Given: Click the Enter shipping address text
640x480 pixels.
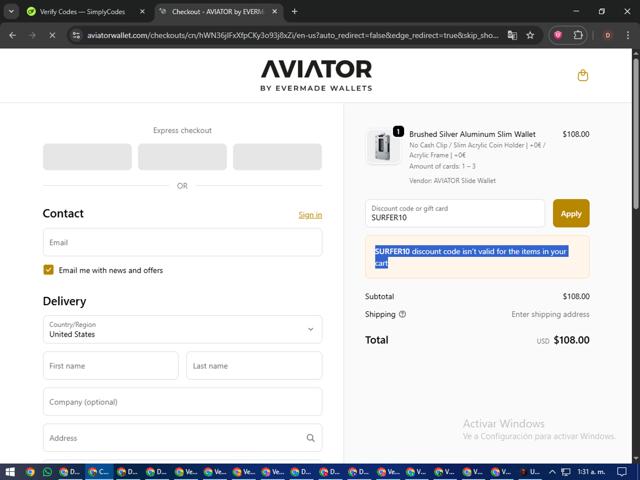Looking at the screenshot, I should pos(550,314).
